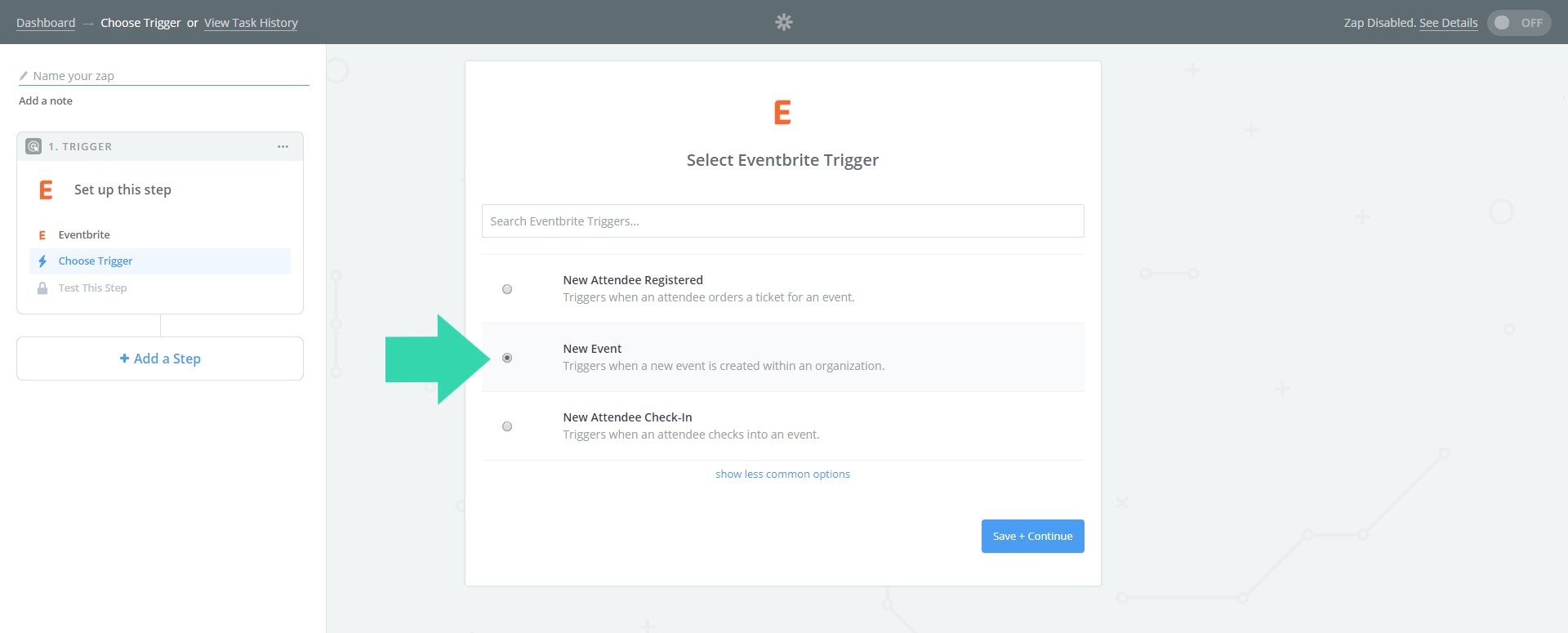Expand the Set up this step header
This screenshot has height=633, width=1568.
(x=122, y=189)
